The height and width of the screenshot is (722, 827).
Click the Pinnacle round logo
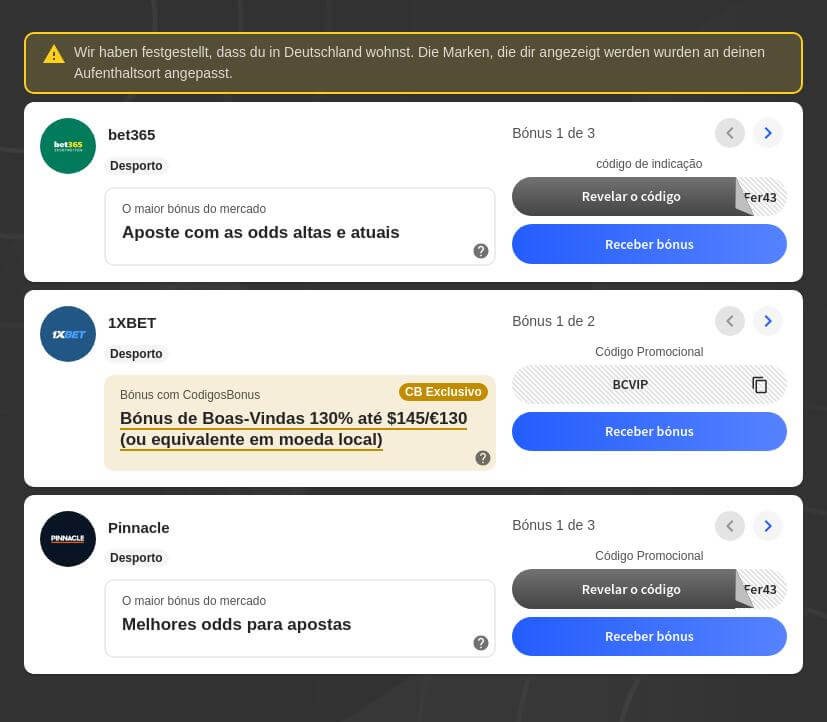point(68,538)
